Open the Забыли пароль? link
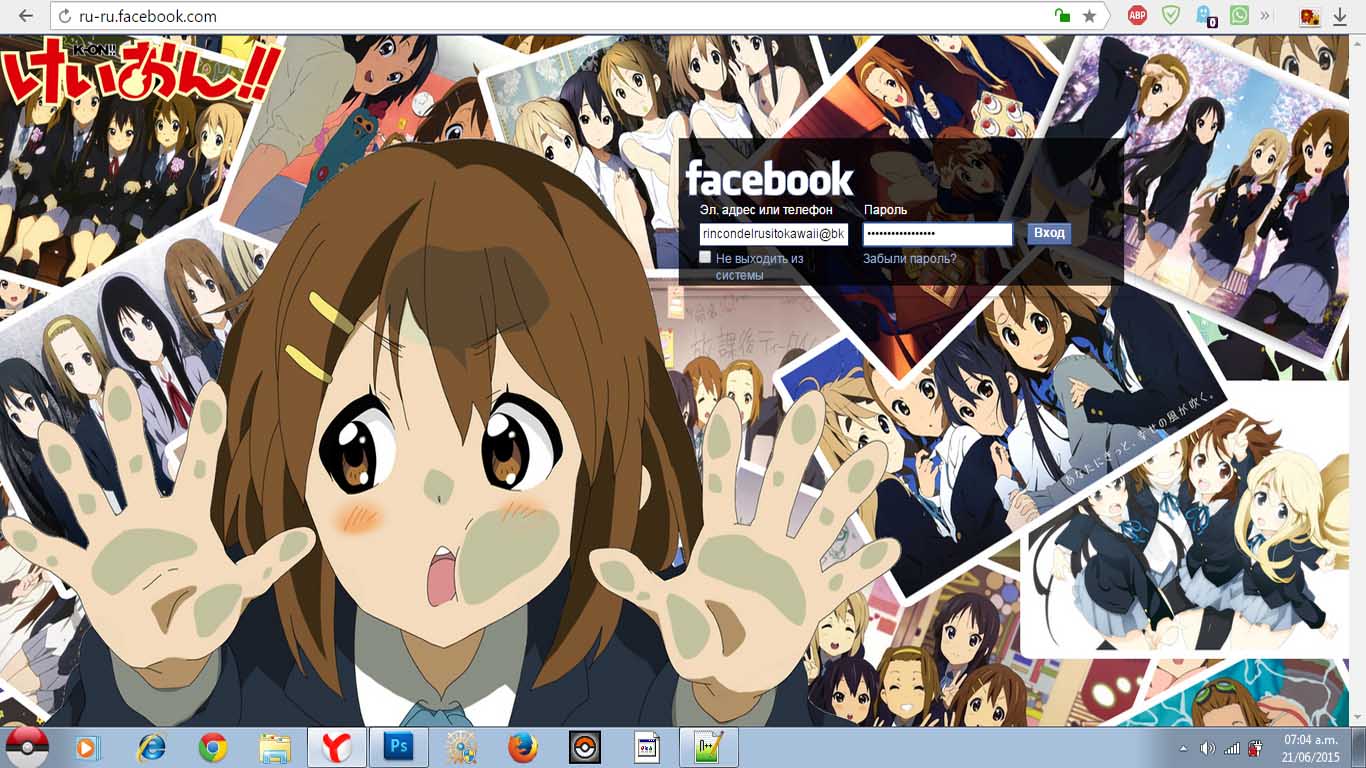The image size is (1366, 768). (910, 259)
